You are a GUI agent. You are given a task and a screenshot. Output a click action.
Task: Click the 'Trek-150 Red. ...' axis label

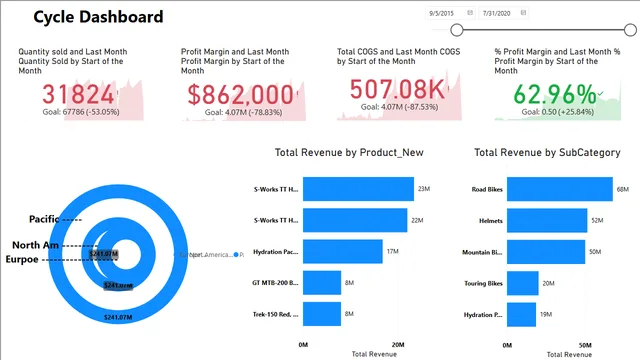276,314
